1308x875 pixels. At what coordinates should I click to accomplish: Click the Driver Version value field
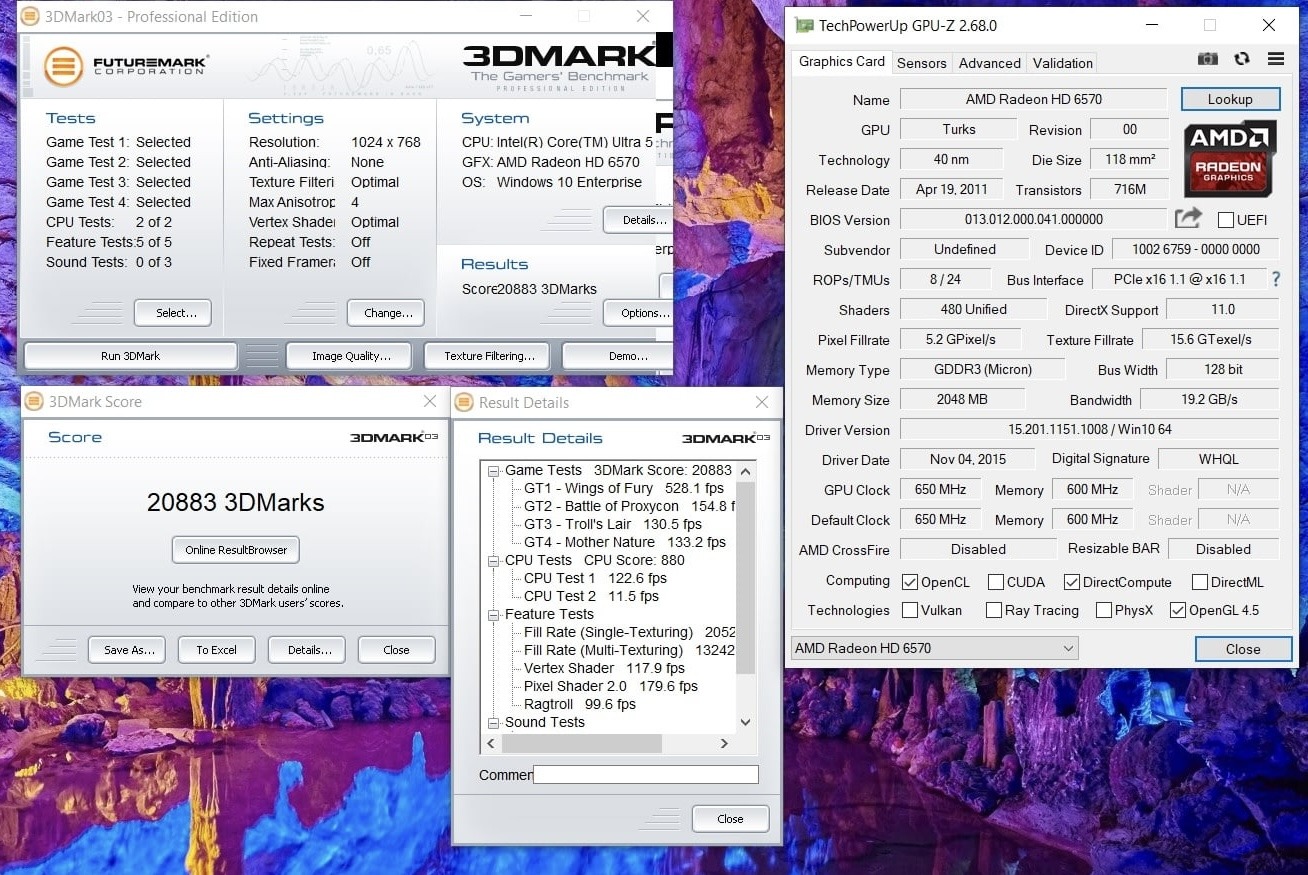pos(1089,429)
